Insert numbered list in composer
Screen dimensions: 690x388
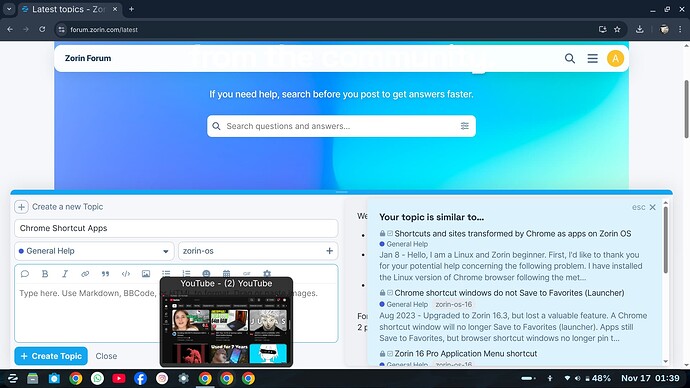pos(186,273)
